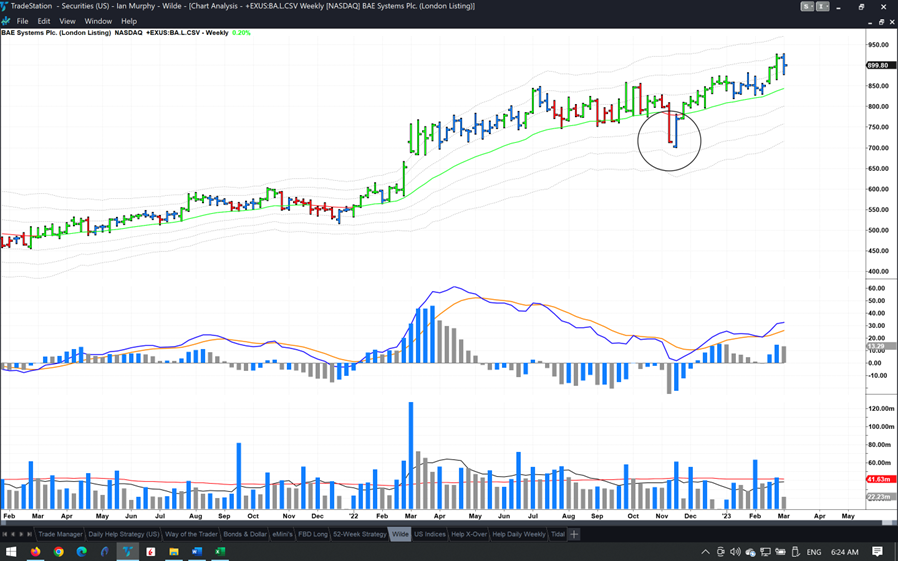Restore down the inner chart window
The width and height of the screenshot is (898, 561).
(881, 21)
